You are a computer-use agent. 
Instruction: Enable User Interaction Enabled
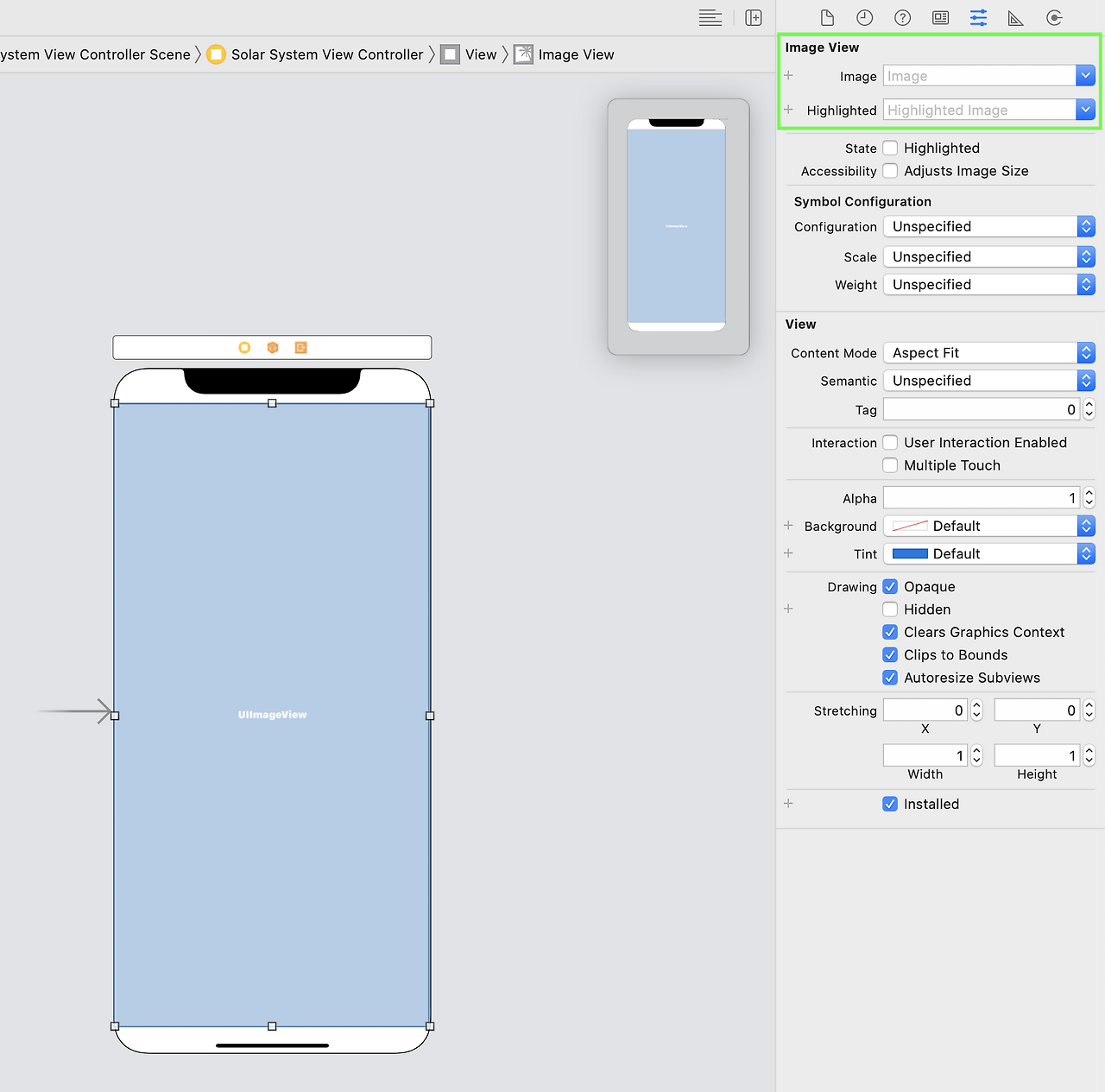[x=890, y=443]
